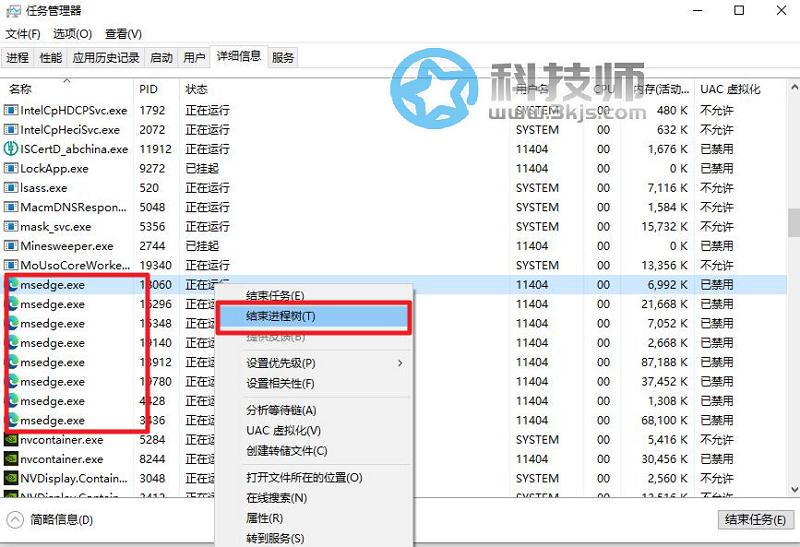Choose 创建转储文件(C) in context menu

[287, 451]
